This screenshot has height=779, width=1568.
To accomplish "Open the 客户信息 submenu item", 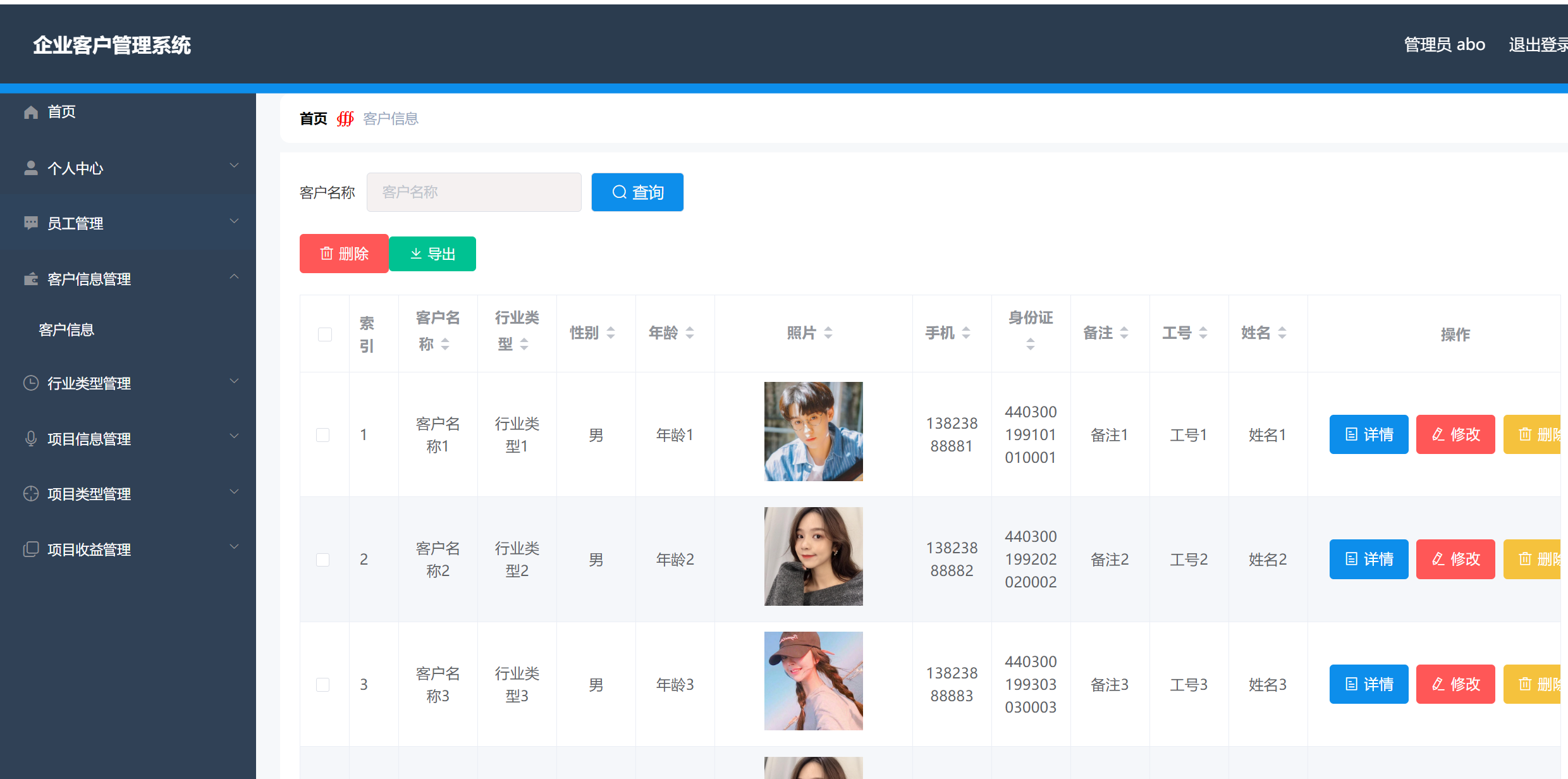I will tap(66, 329).
